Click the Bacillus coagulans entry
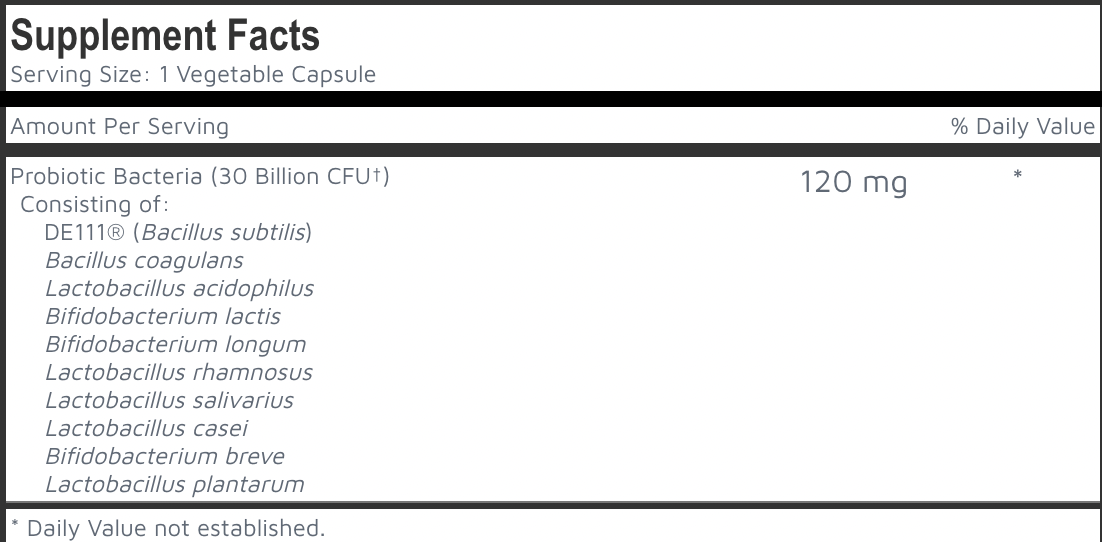1102x542 pixels. 144,261
